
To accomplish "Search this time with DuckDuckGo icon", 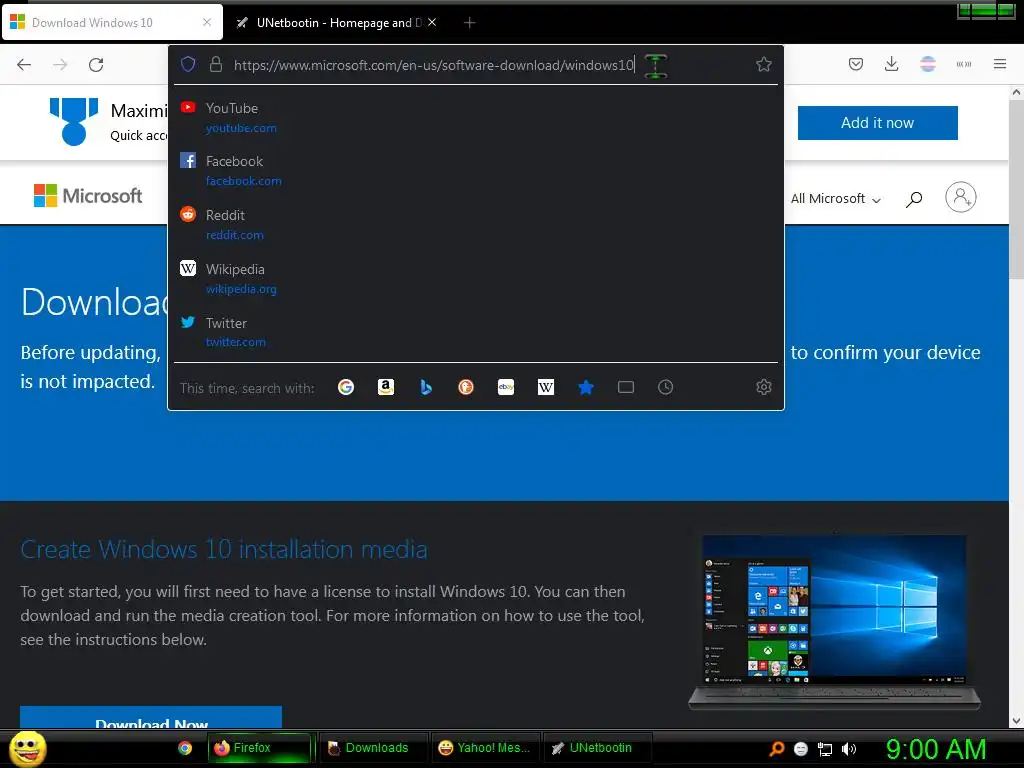I will [466, 387].
